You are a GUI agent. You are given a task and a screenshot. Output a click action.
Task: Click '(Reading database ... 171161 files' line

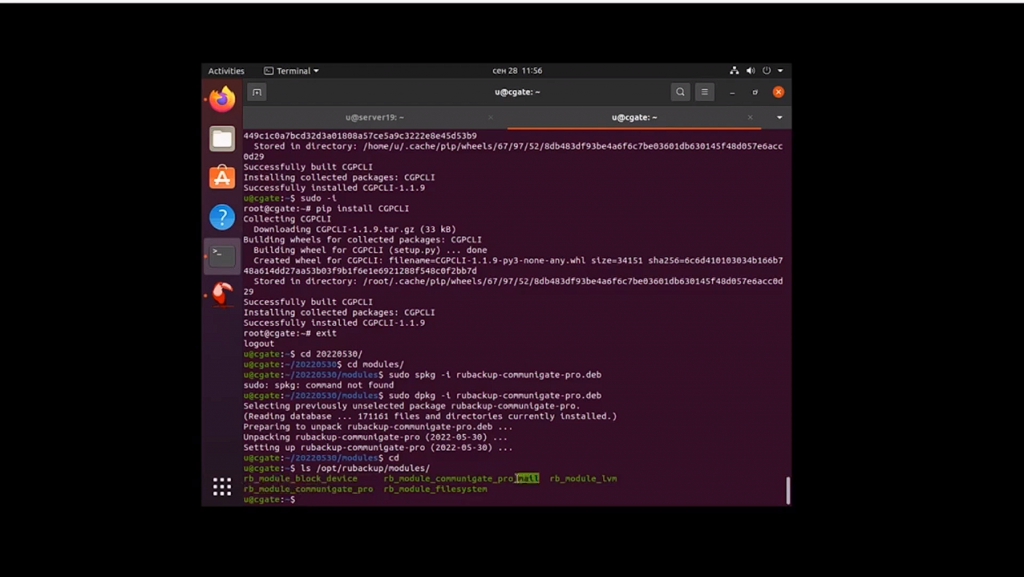point(430,416)
